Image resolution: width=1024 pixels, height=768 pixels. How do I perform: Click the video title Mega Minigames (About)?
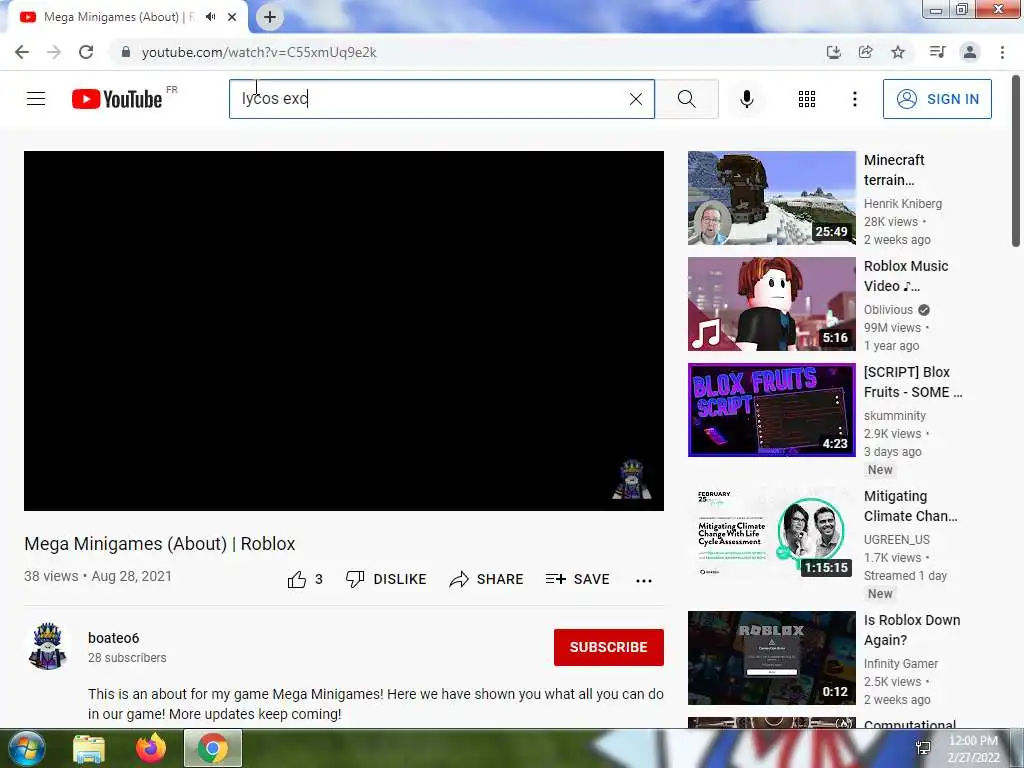click(159, 543)
